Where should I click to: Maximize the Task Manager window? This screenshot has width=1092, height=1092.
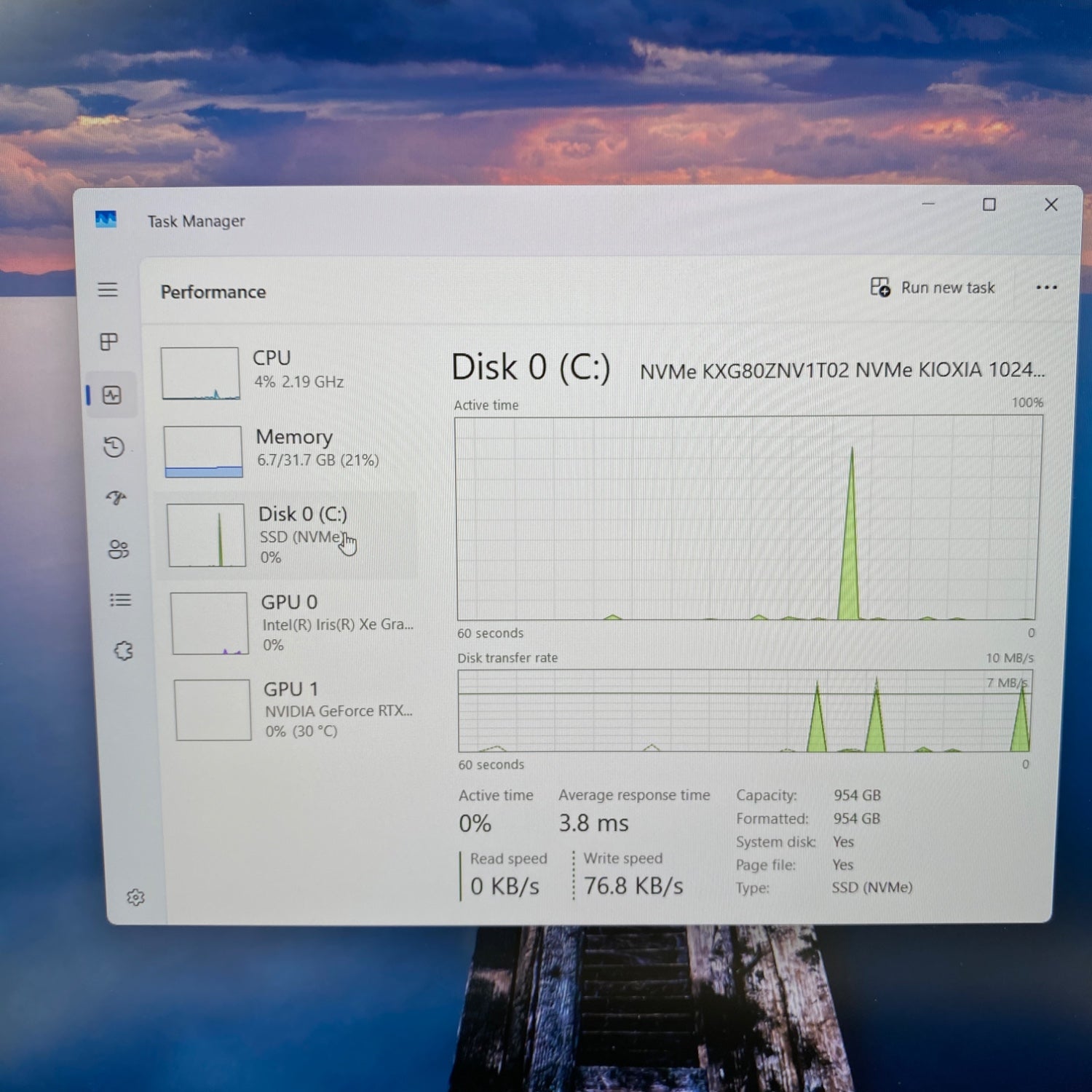(x=989, y=205)
